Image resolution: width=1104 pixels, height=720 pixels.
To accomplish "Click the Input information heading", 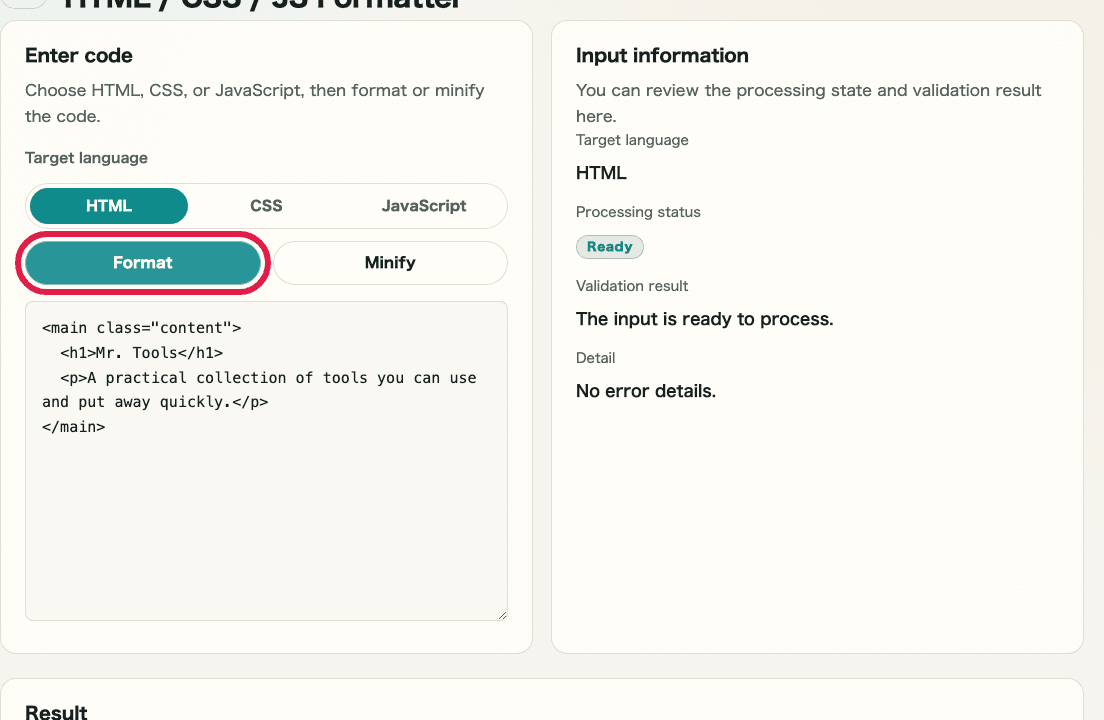I will click(x=662, y=55).
